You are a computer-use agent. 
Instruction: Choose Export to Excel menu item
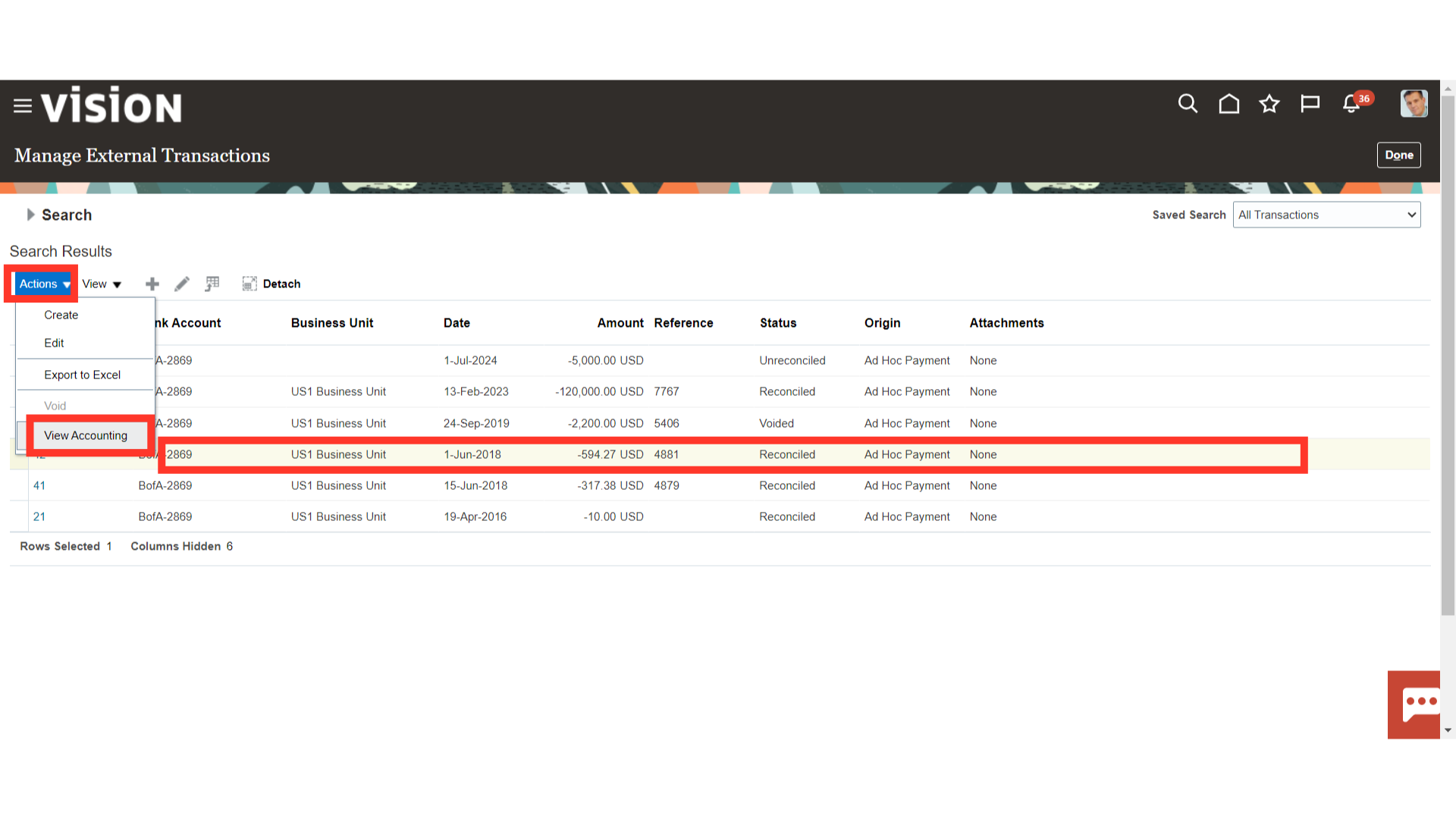coord(82,375)
